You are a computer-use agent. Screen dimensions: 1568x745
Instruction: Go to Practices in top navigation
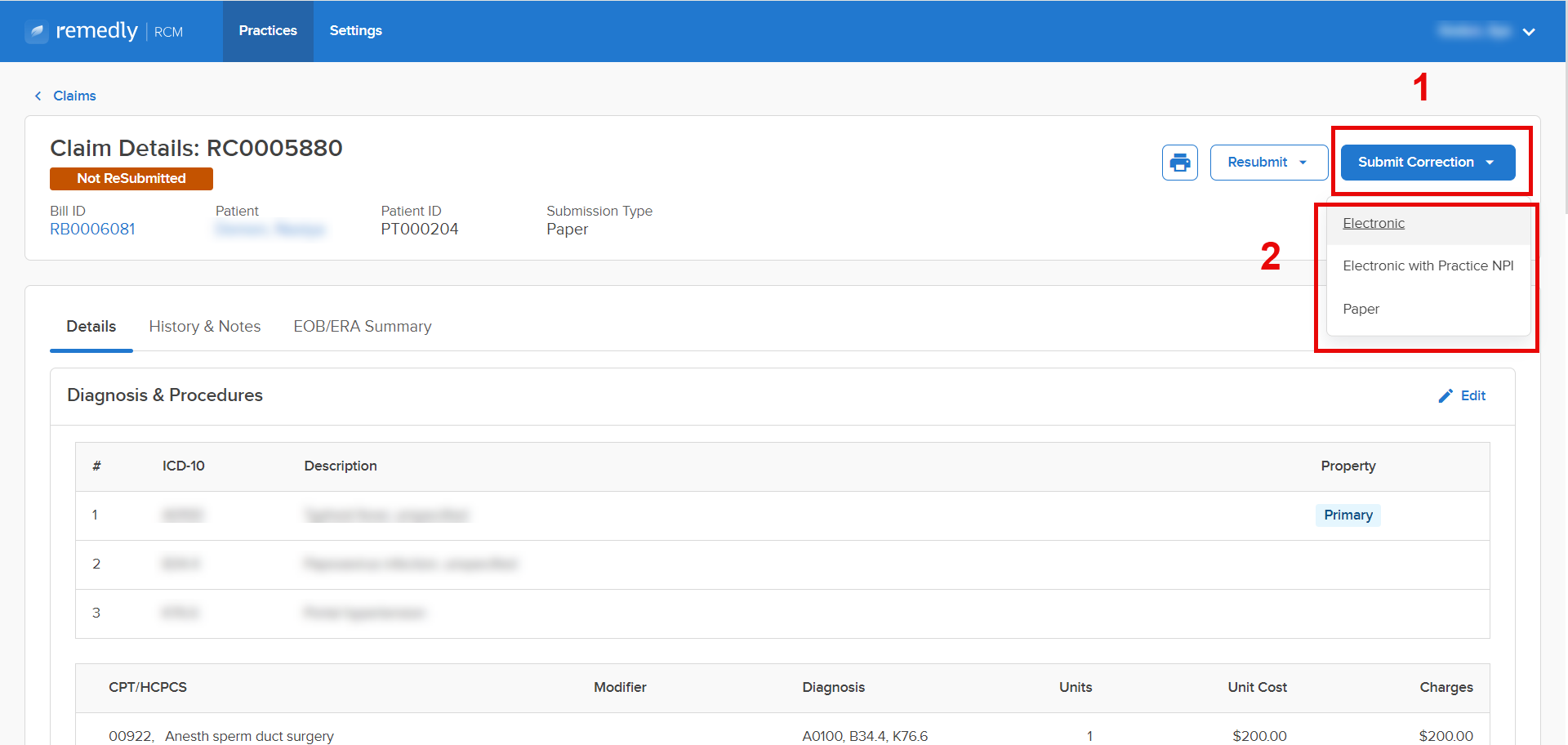(x=268, y=30)
